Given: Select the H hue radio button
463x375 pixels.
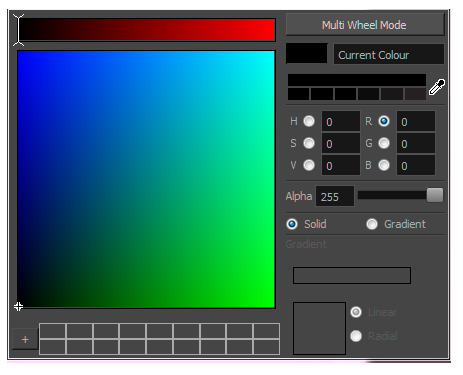Looking at the screenshot, I should click(309, 121).
